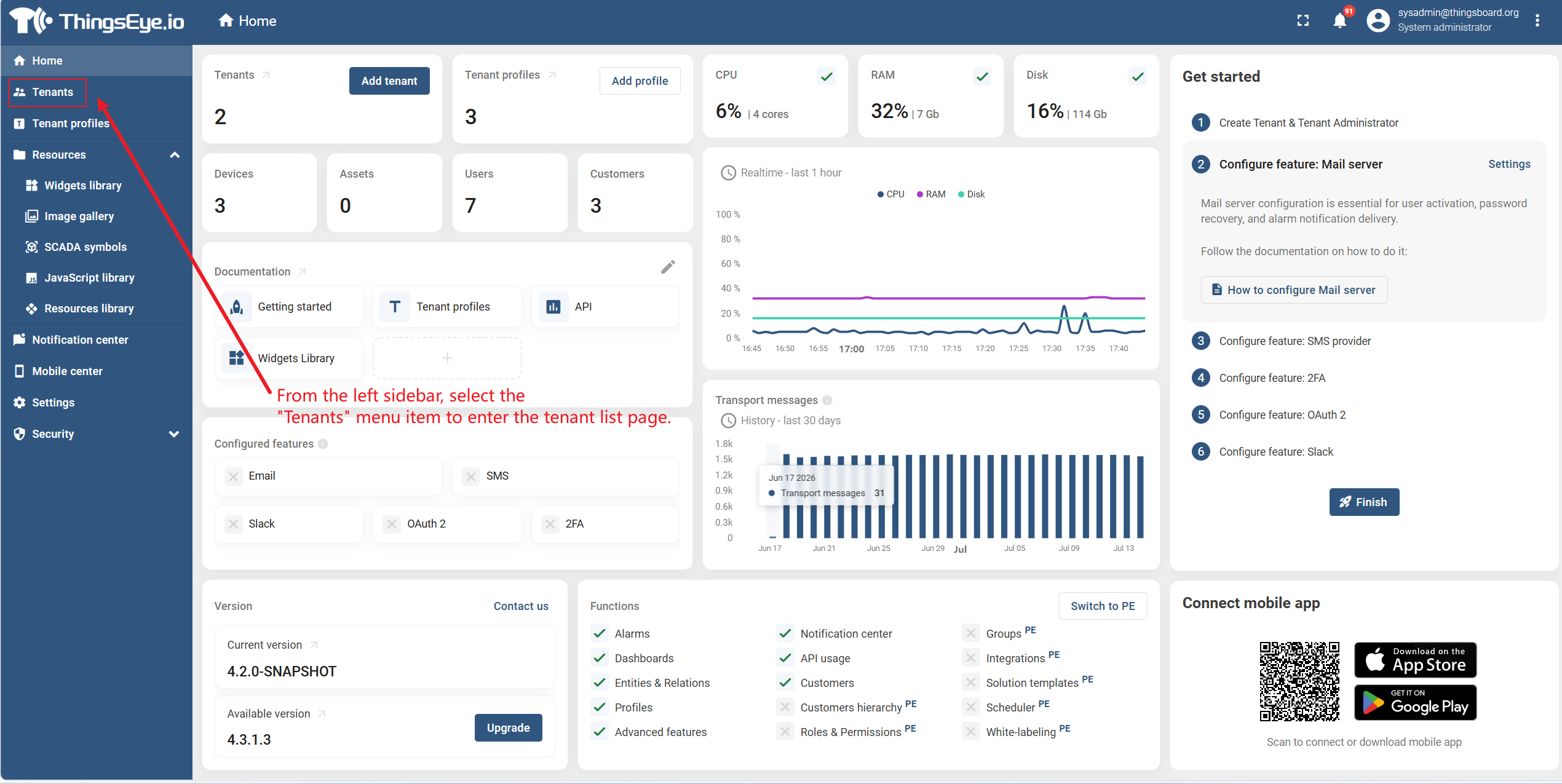Open Tenants menu item in sidebar
The image size is (1562, 784).
click(97, 92)
